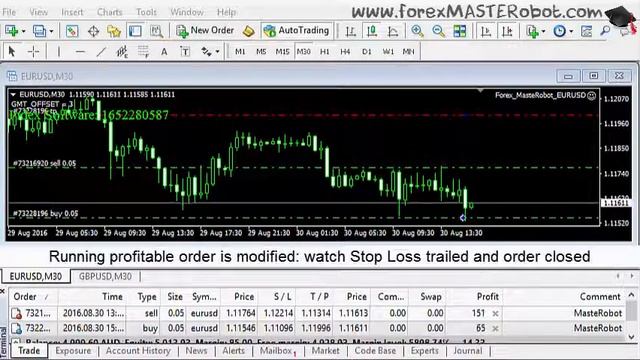Viewport: 640px width, 360px height.
Task: Select the Text 'A' tool
Action: pos(164,51)
